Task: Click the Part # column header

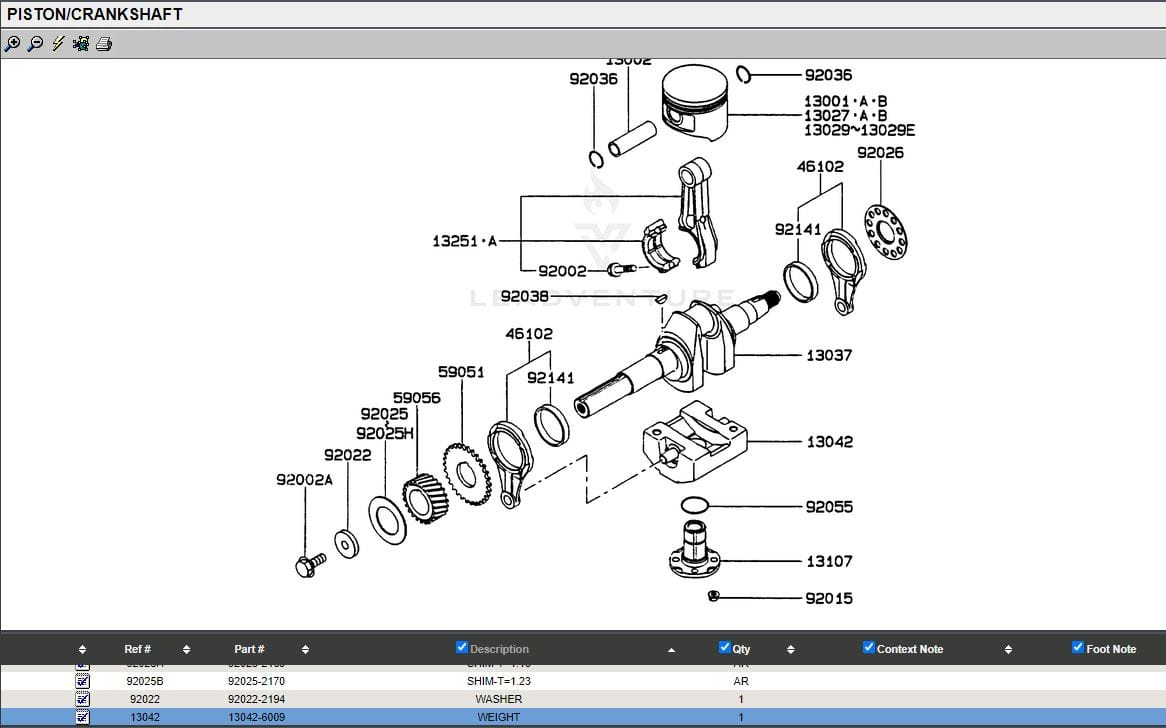Action: 249,650
